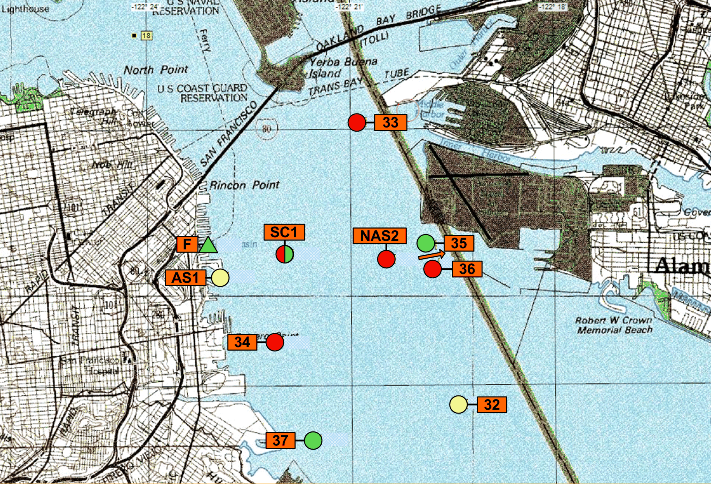The width and height of the screenshot is (711, 484).
Task: Select the orange label 36
Action: click(x=467, y=269)
